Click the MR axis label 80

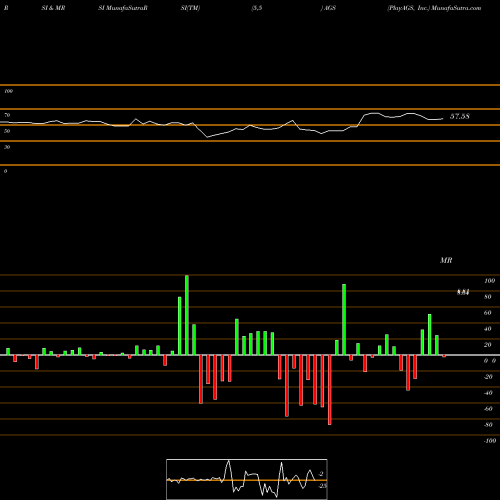[x=488, y=297]
